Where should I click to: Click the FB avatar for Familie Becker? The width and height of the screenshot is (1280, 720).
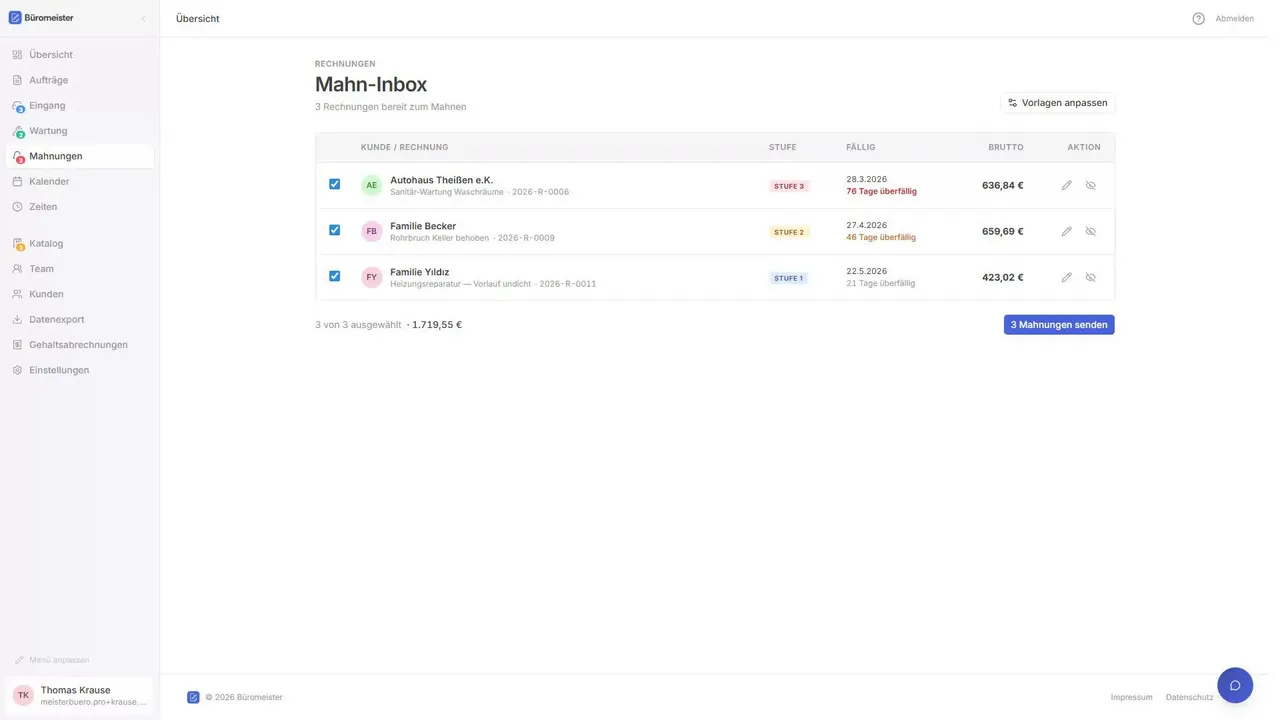tap(372, 231)
